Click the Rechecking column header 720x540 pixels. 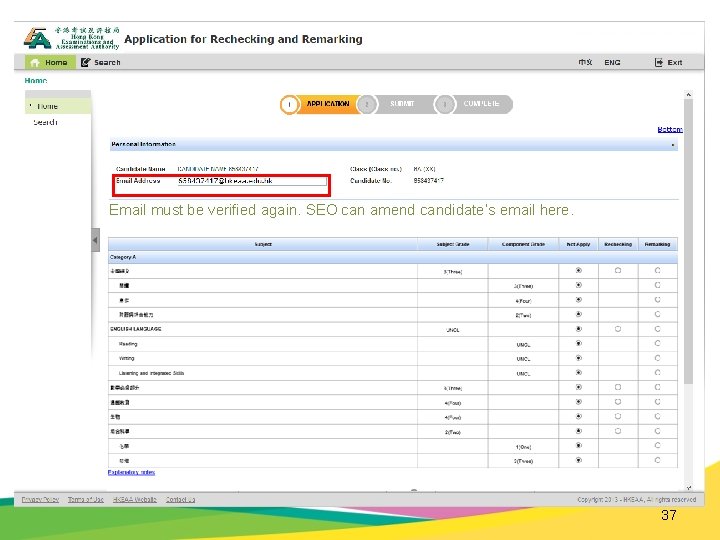[618, 244]
